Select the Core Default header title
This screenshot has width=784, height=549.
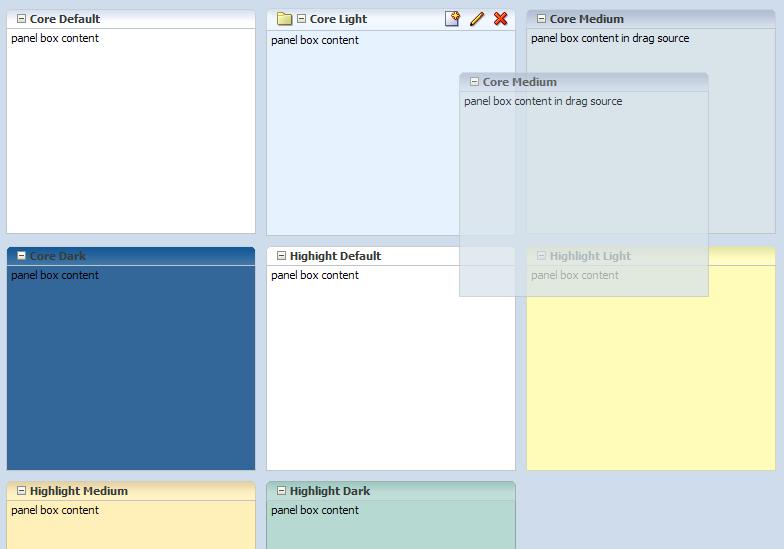coord(65,19)
